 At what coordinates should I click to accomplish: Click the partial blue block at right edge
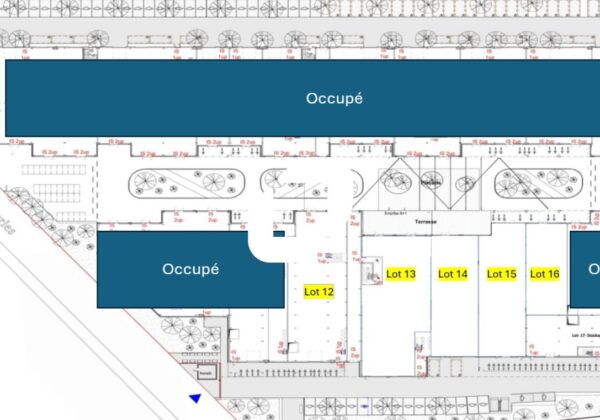pos(585,268)
